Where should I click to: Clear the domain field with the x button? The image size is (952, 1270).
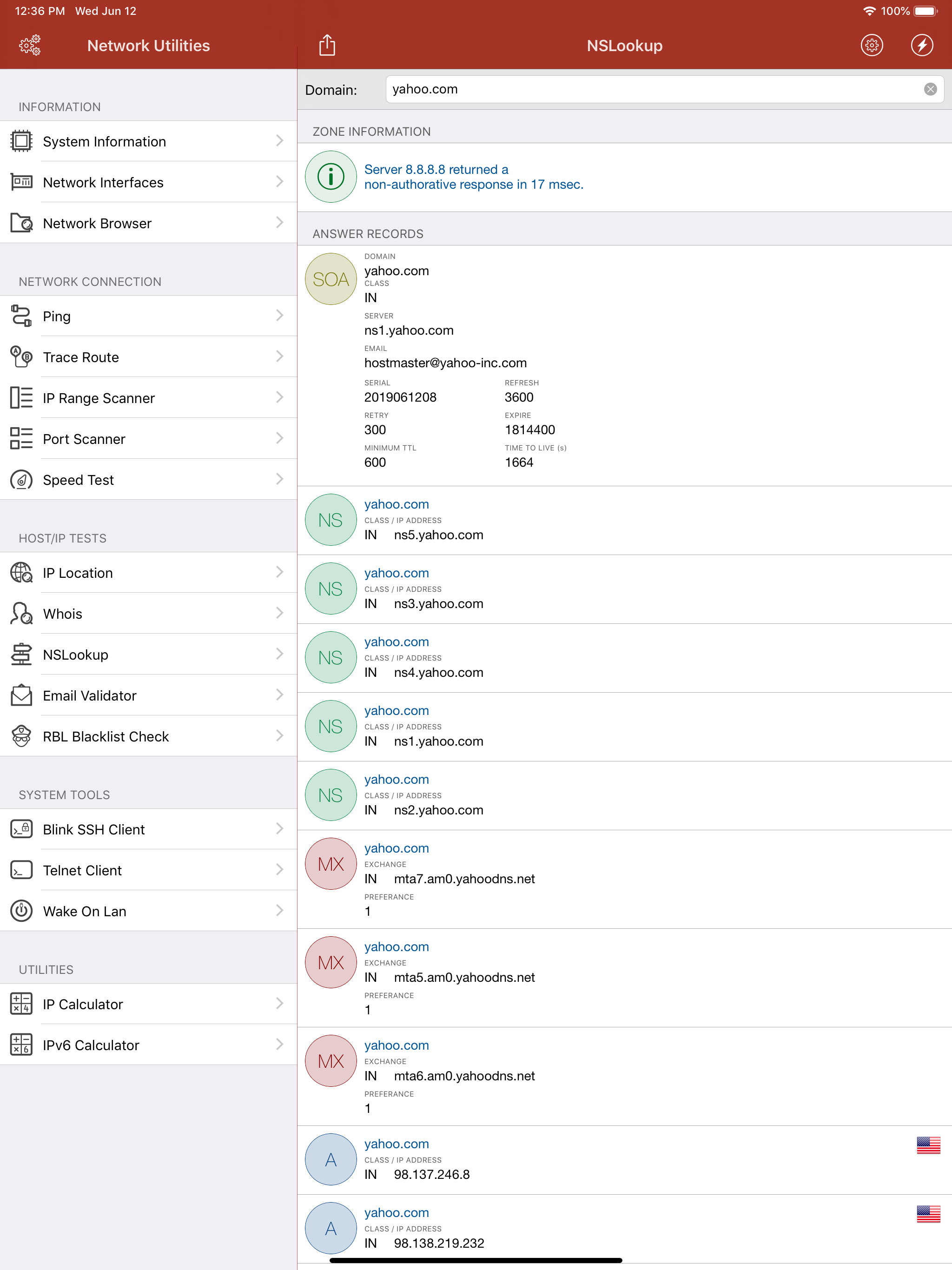tap(931, 89)
